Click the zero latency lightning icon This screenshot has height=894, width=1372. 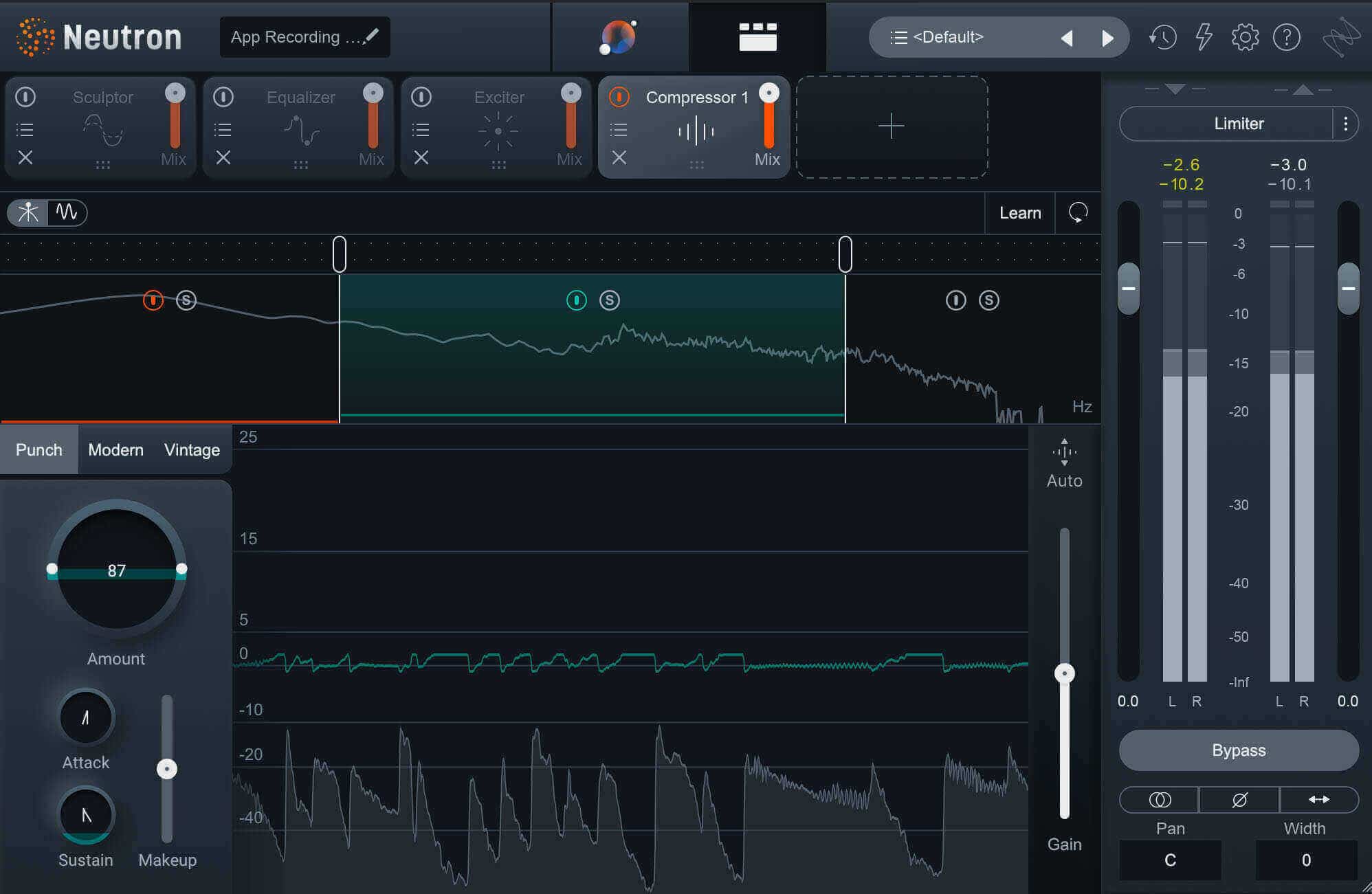click(1204, 37)
